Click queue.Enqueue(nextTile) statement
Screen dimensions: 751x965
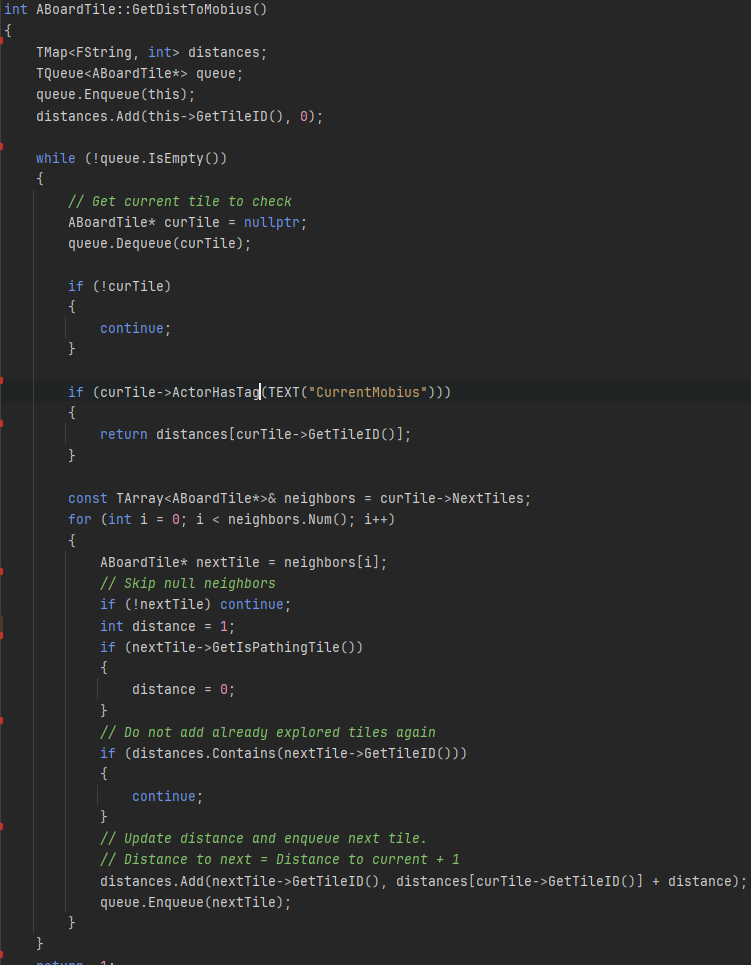point(195,903)
